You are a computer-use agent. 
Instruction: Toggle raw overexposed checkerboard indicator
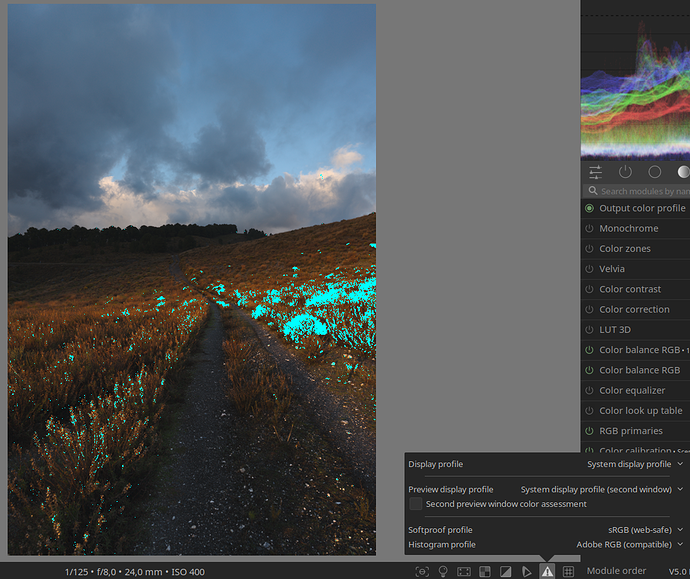485,571
